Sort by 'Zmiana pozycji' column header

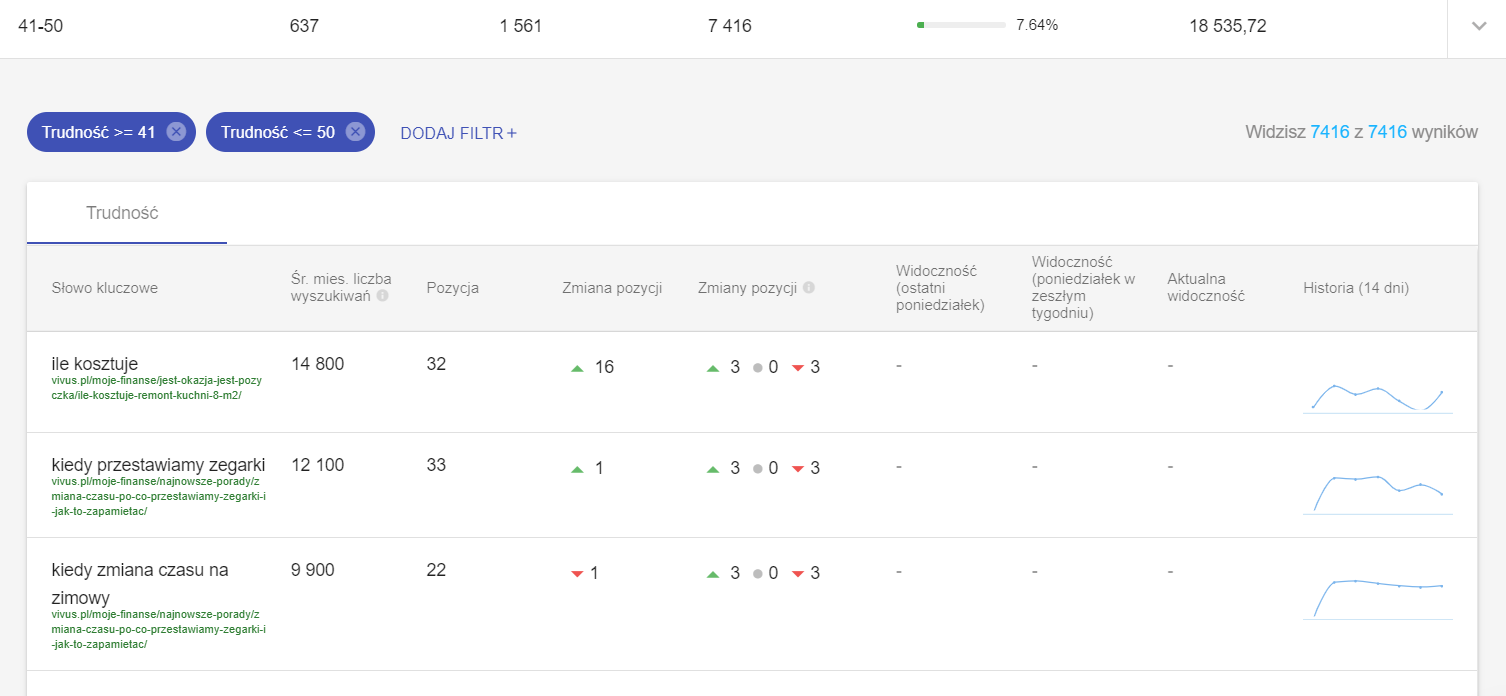coord(613,288)
